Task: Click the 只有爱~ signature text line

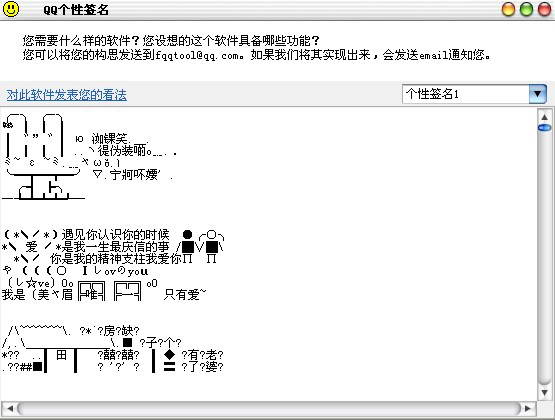Action: 185,294
